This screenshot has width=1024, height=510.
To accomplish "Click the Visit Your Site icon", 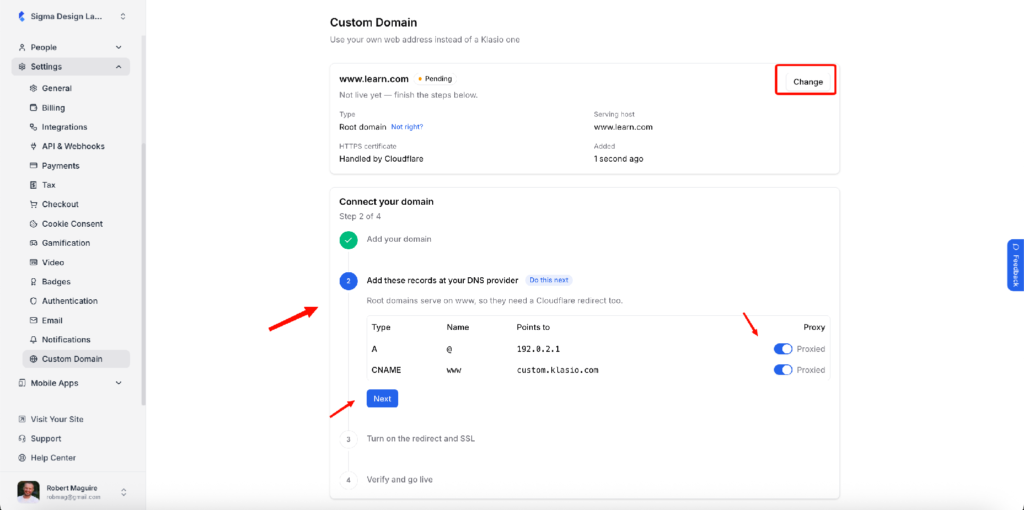I will tap(22, 419).
